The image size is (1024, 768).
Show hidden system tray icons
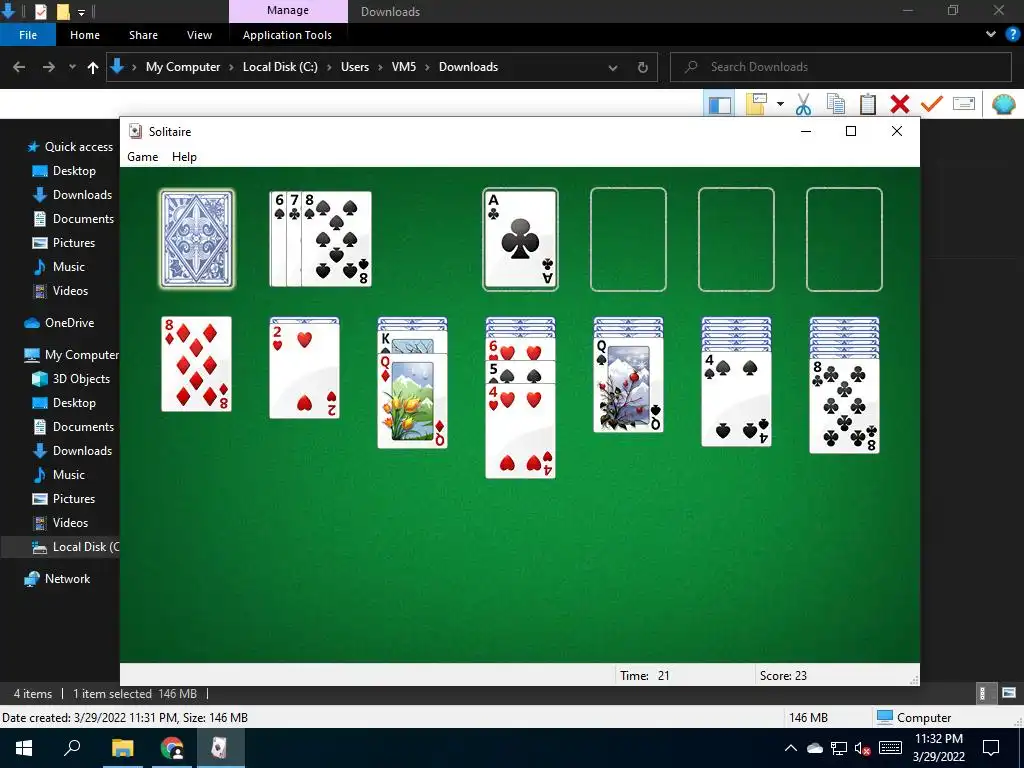coord(790,748)
